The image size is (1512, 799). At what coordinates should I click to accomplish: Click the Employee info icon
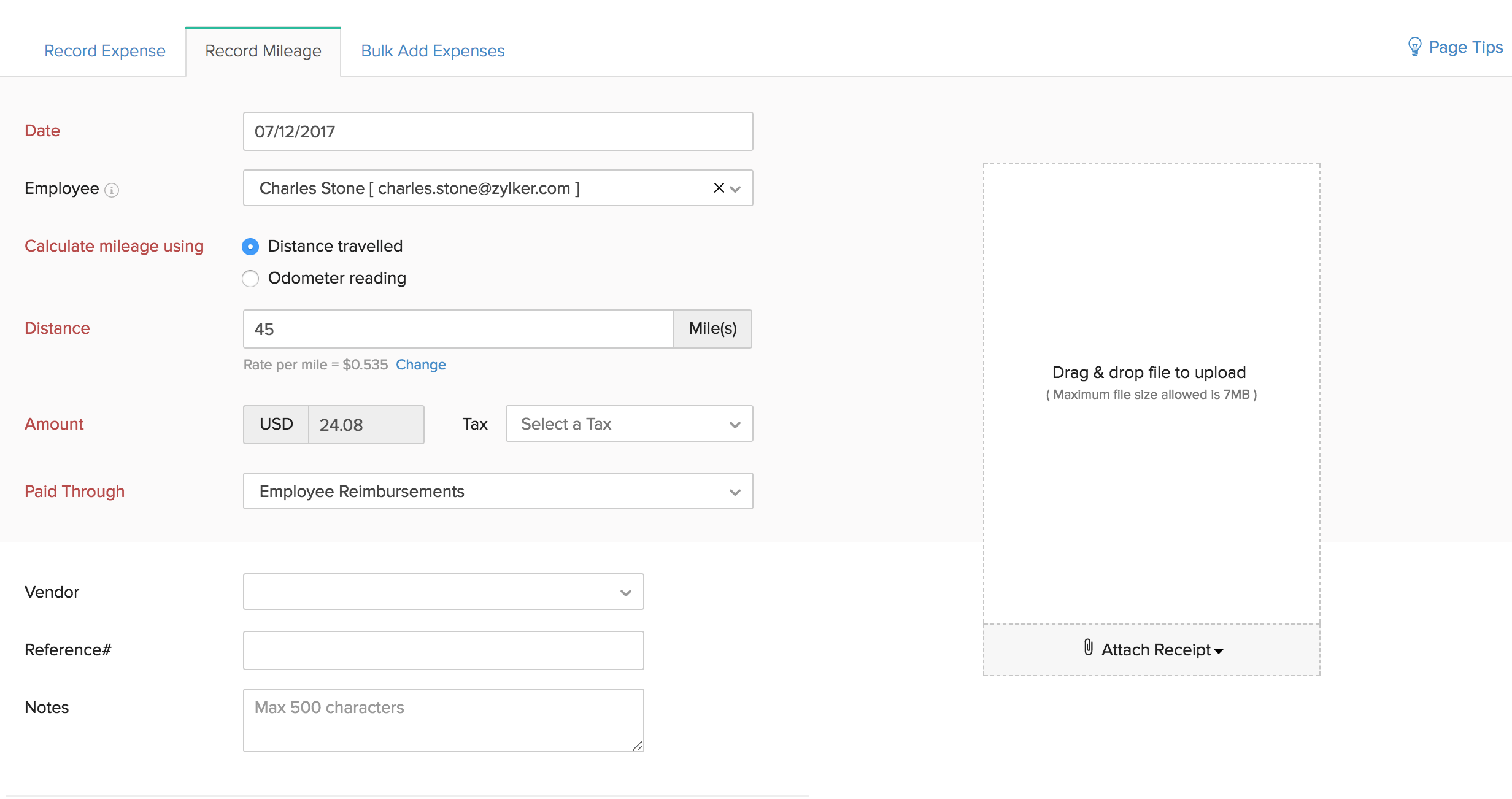click(112, 190)
